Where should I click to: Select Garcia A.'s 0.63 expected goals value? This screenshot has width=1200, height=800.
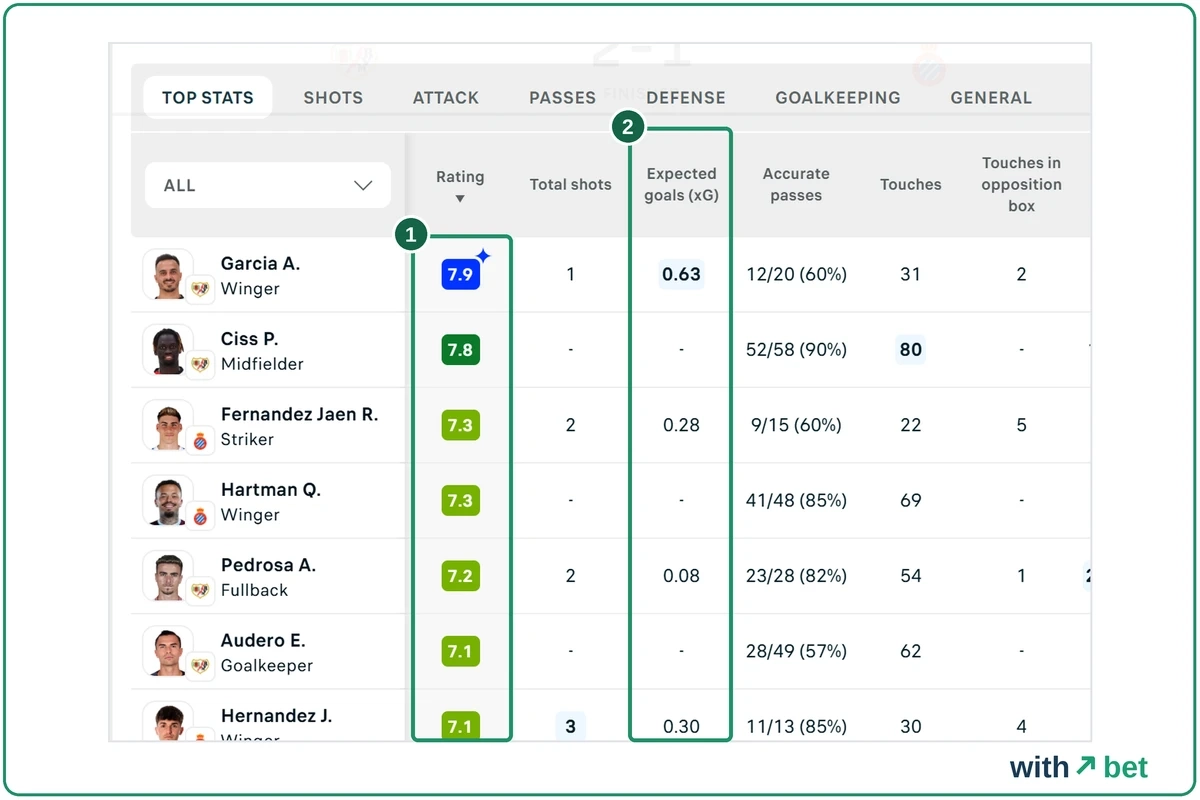tap(681, 274)
